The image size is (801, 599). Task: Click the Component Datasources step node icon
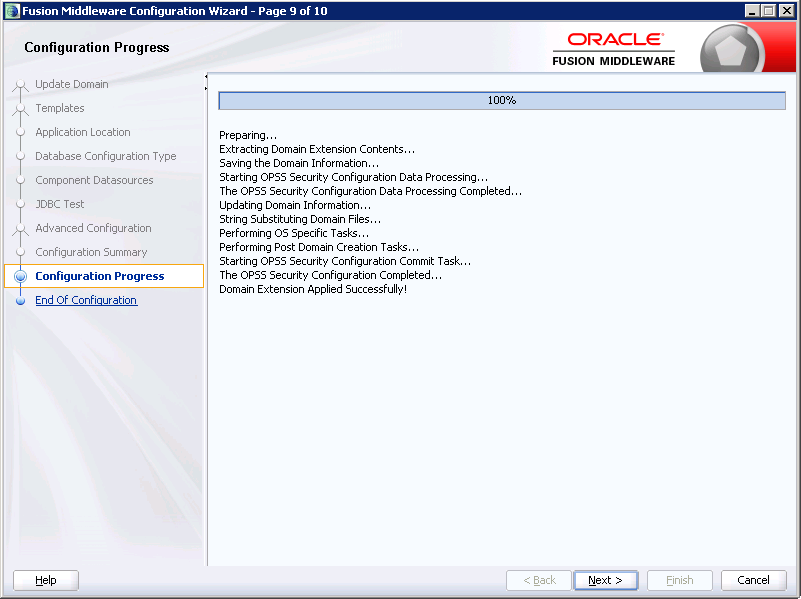click(20, 180)
